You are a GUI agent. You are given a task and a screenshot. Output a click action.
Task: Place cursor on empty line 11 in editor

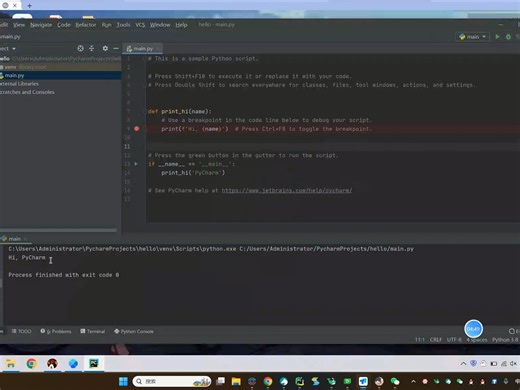coord(333,146)
